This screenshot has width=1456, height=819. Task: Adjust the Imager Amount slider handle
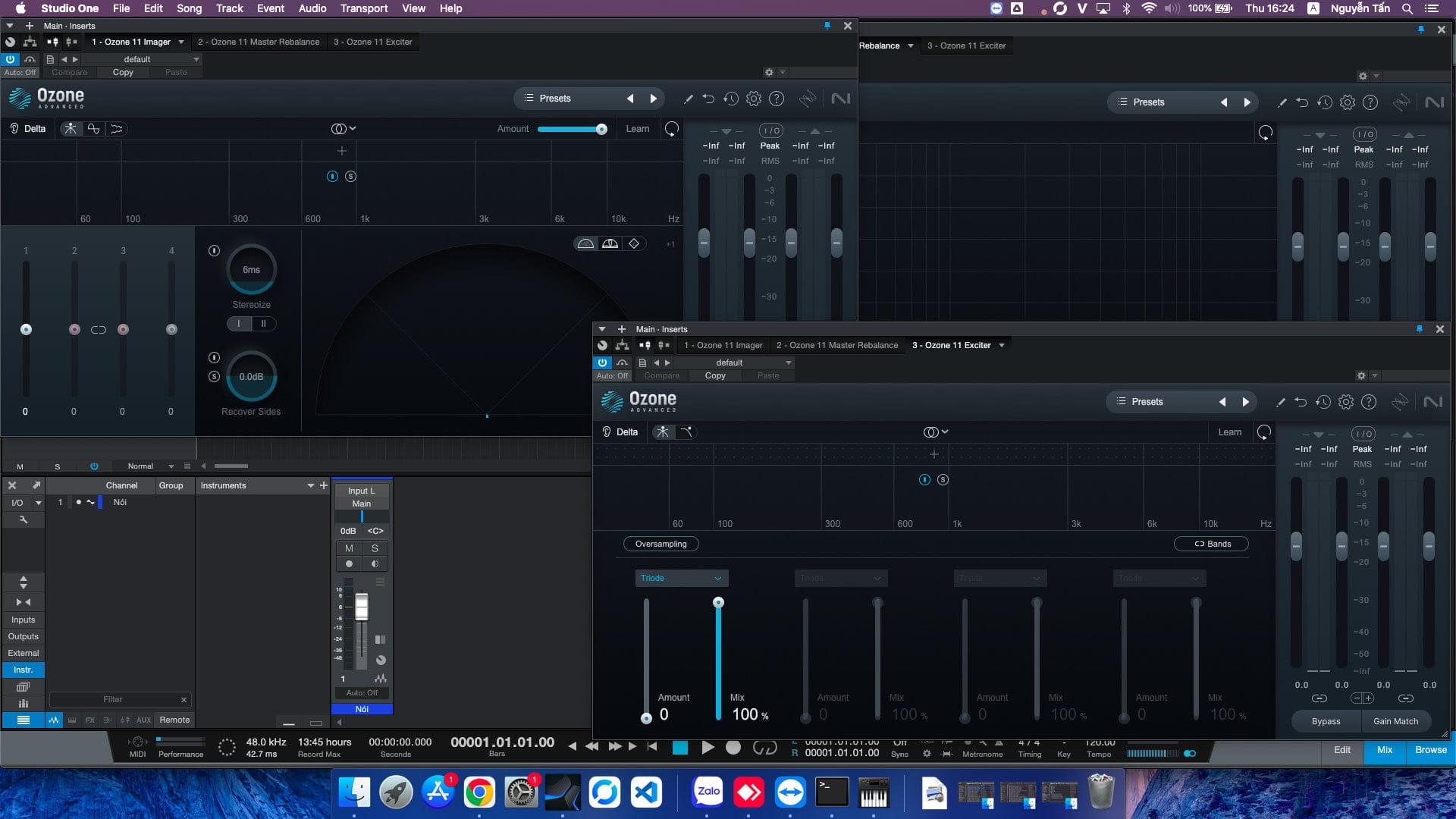(601, 130)
